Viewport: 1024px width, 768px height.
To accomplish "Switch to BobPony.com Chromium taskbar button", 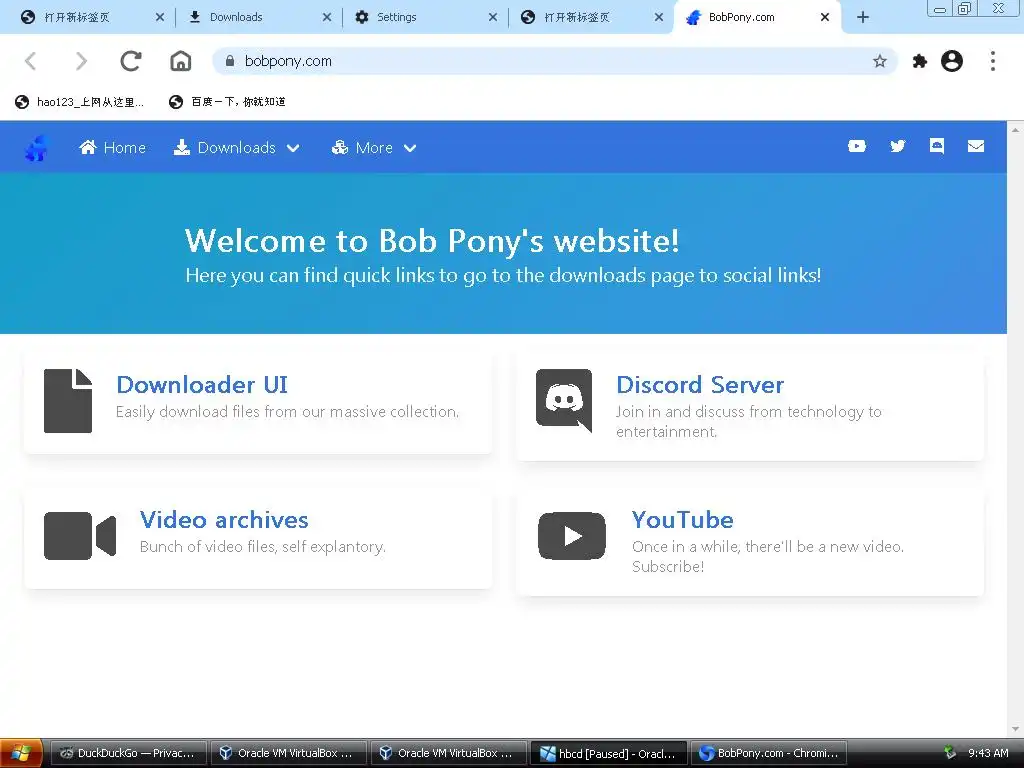I will [x=769, y=753].
